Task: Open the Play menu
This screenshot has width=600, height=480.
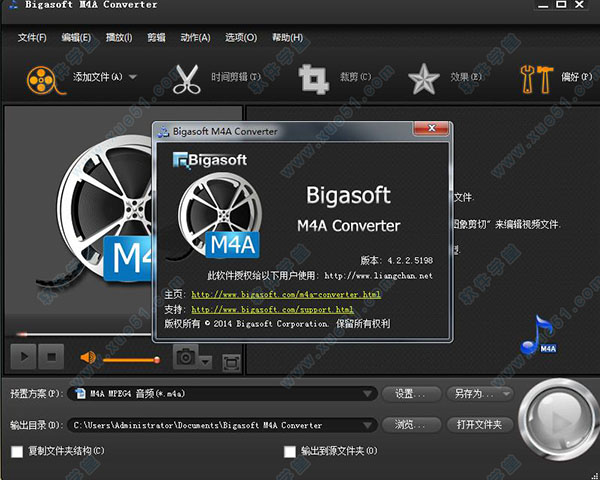Action: tap(119, 38)
